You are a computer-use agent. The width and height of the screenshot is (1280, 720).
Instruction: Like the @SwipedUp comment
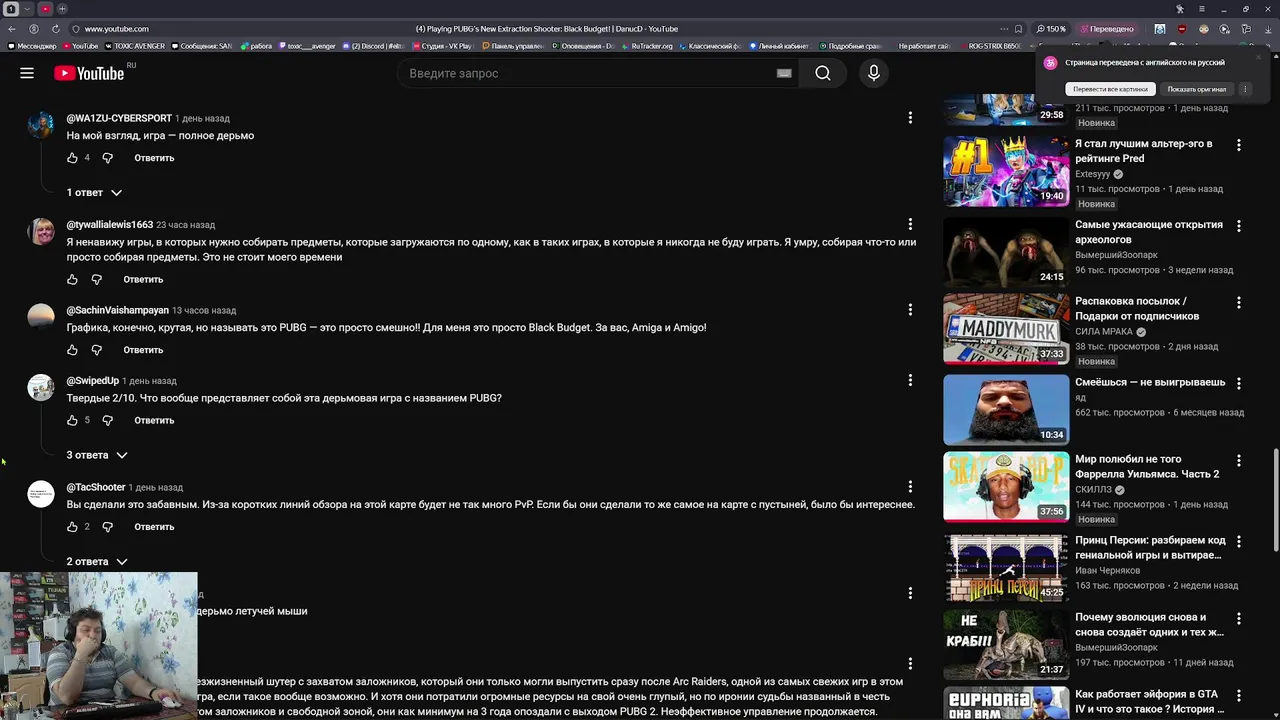coord(72,421)
